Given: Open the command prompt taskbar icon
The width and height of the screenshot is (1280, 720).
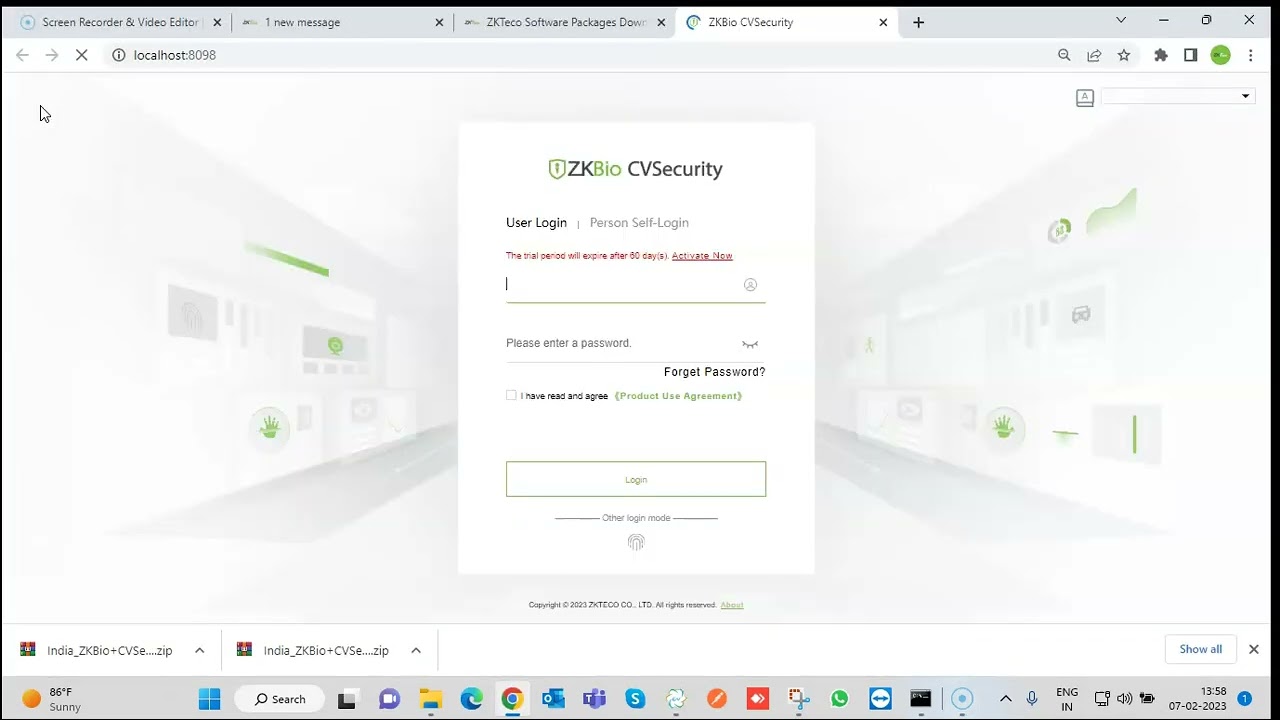Looking at the screenshot, I should (x=921, y=698).
